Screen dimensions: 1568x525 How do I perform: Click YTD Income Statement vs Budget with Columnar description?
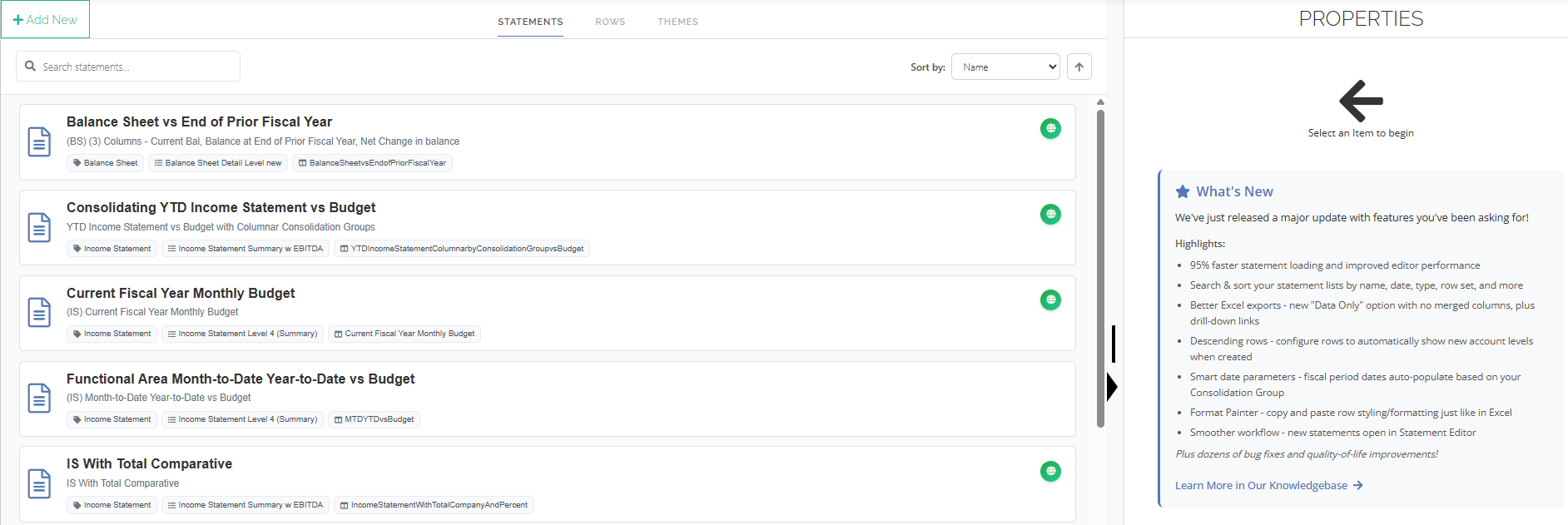tap(221, 227)
